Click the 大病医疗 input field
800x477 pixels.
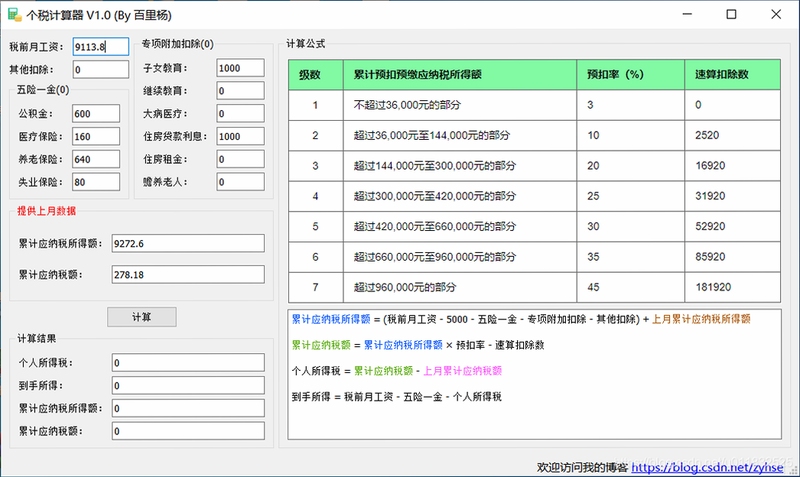(240, 113)
